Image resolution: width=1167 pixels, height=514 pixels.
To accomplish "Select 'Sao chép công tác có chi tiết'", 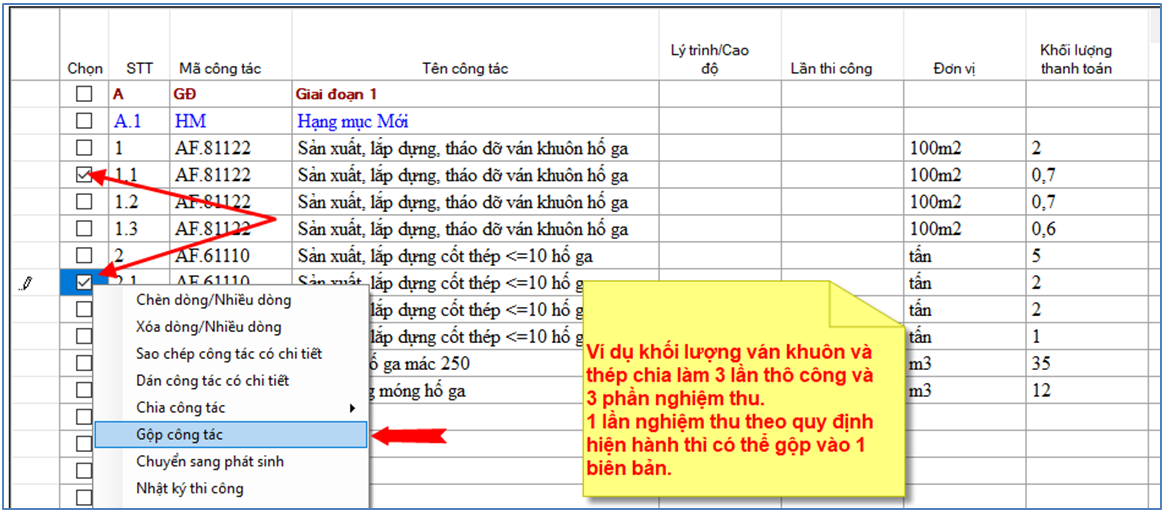I will click(x=229, y=354).
